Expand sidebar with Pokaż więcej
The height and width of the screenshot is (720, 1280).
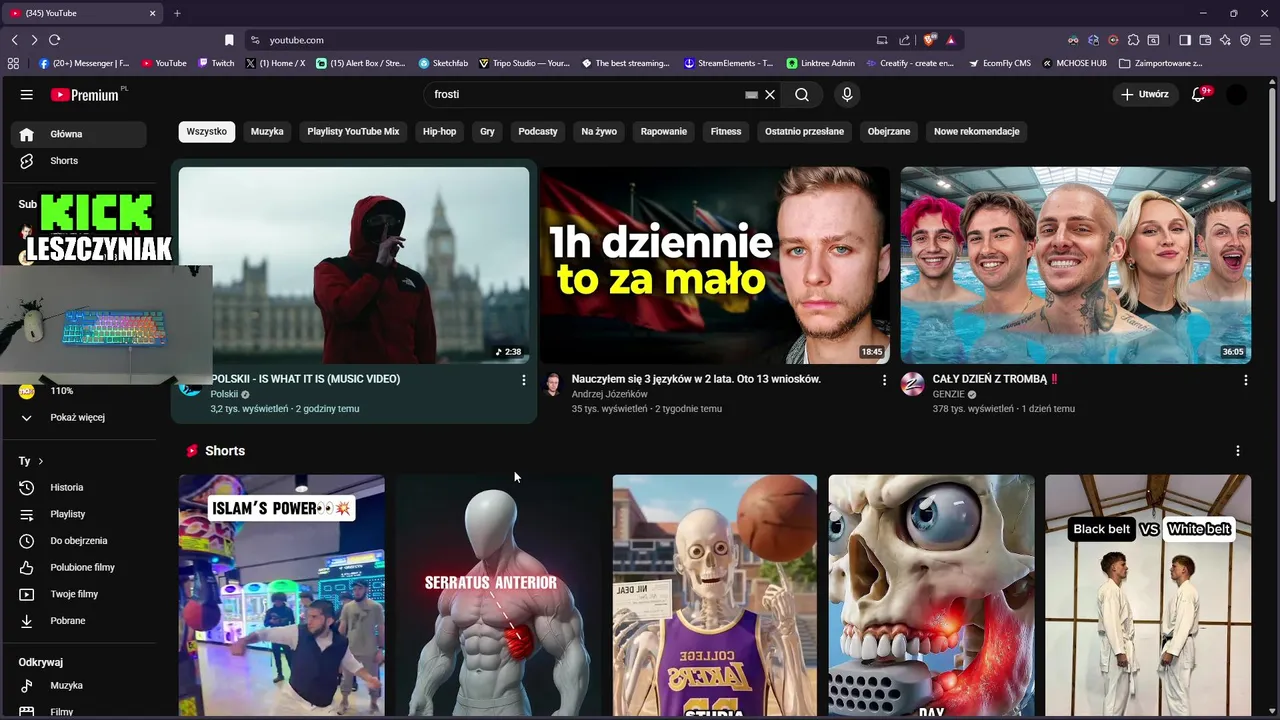tap(78, 417)
